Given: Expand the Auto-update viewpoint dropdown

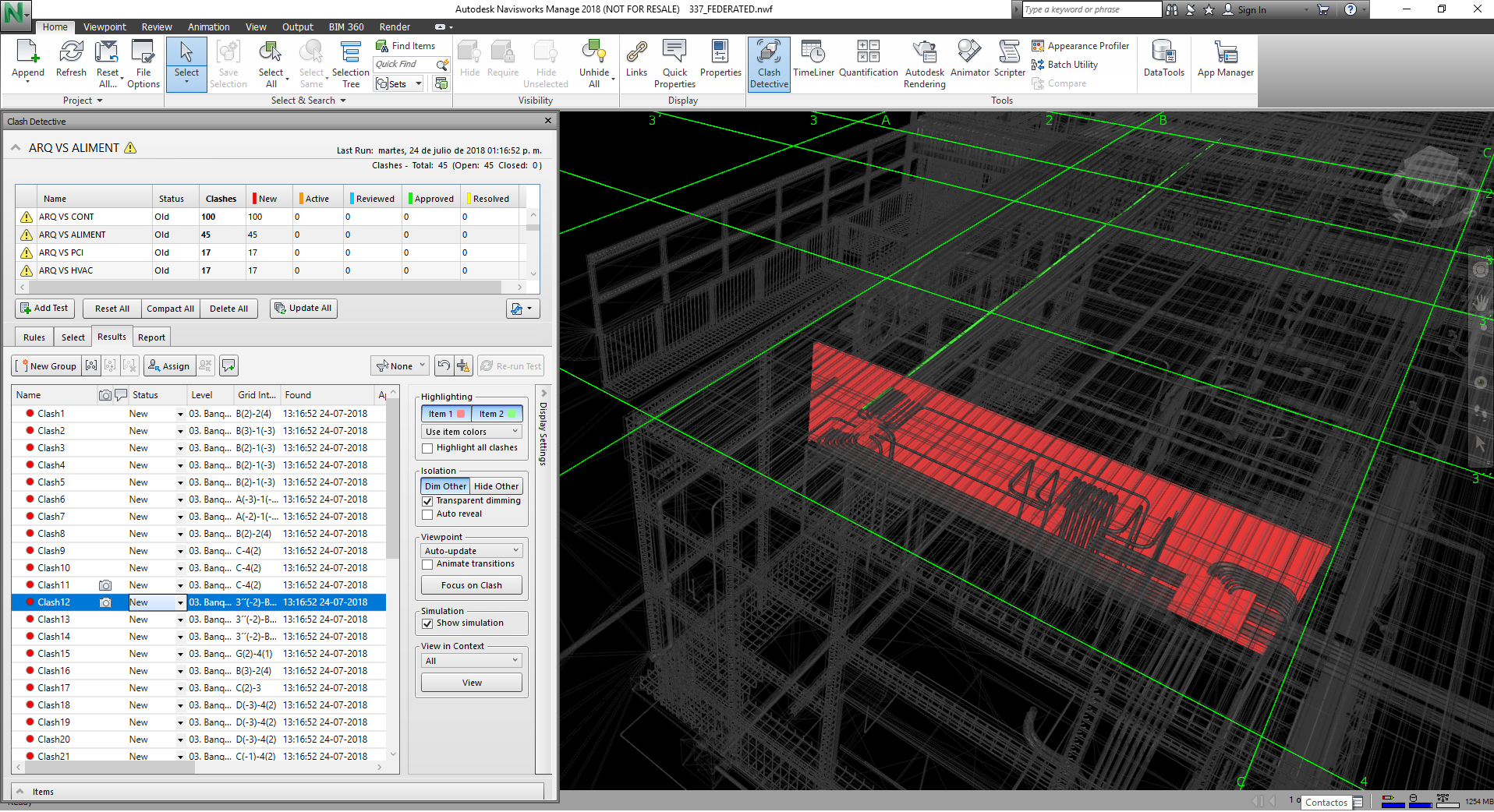Looking at the screenshot, I should pyautogui.click(x=471, y=551).
